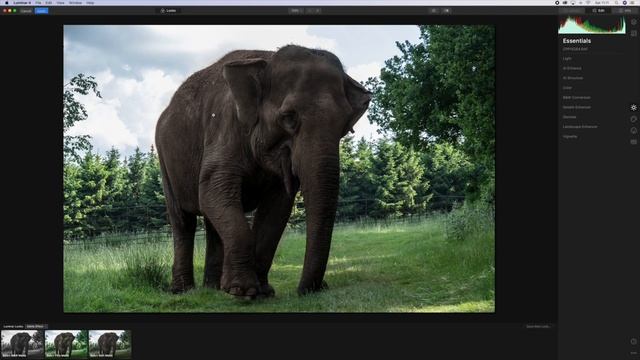This screenshot has width=640, height=360.
Task: Open the Window menu
Action: coord(75,2)
